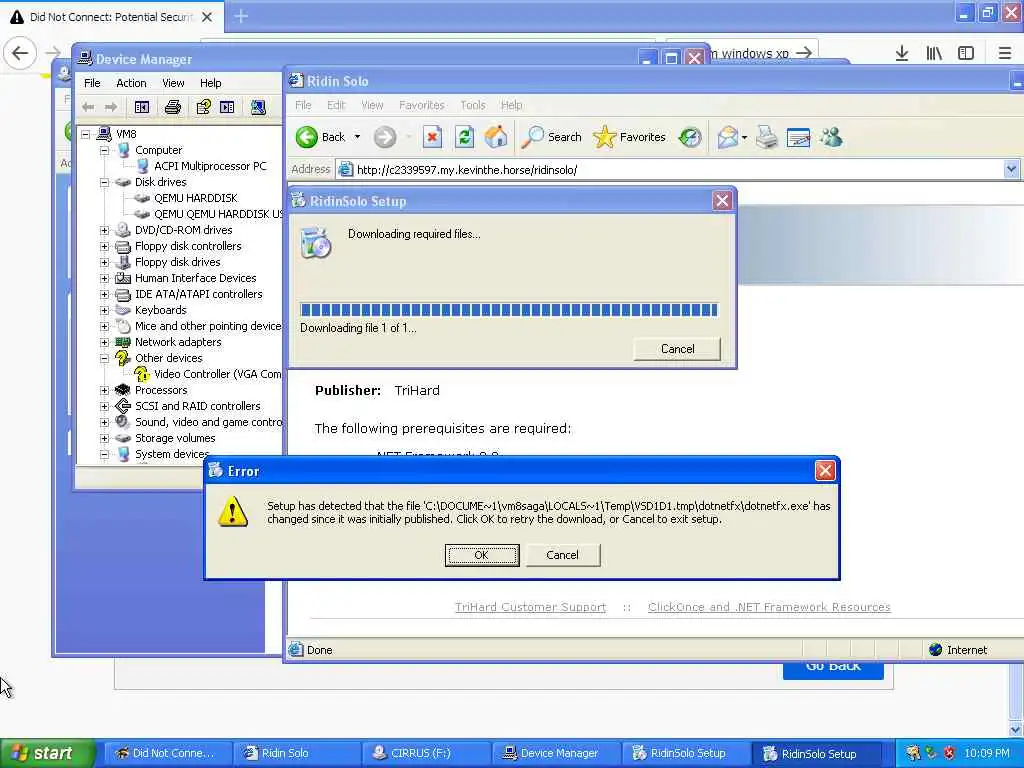Open Firefox hamburger menu
Screen dimensions: 1024x768
(x=1004, y=53)
